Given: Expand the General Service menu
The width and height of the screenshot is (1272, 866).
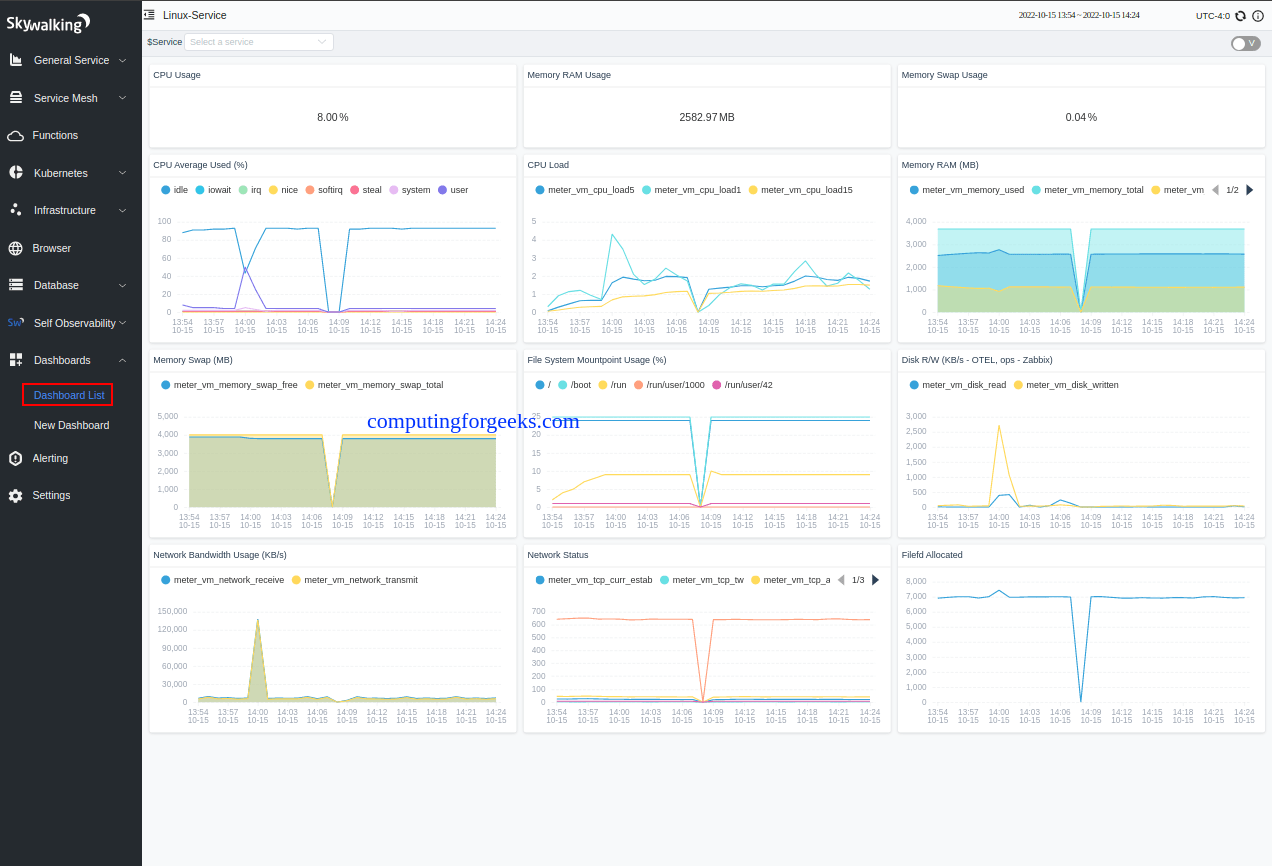Looking at the screenshot, I should 70,60.
